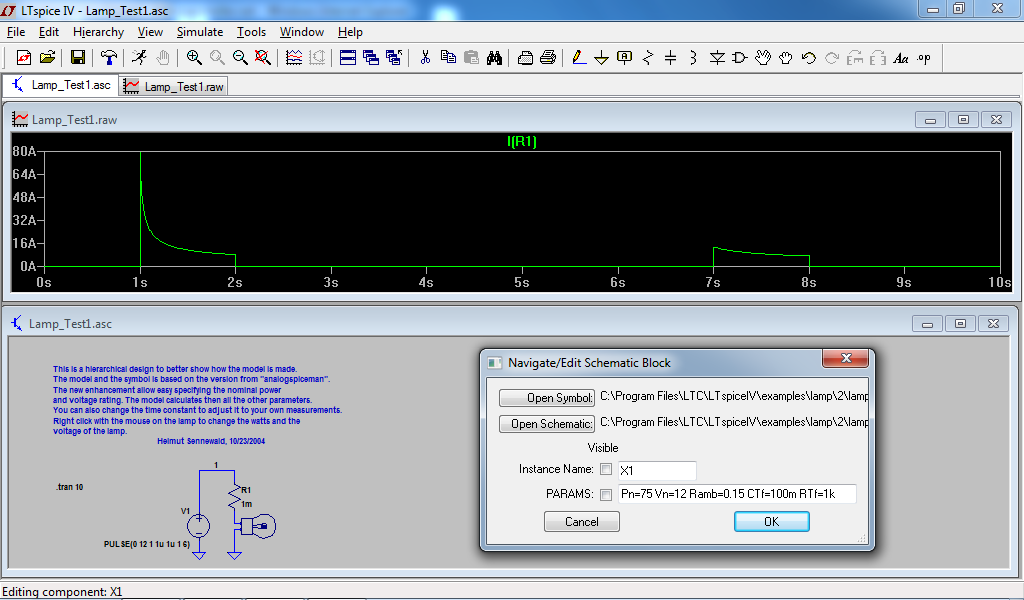This screenshot has width=1024, height=600.
Task: Open the Help menu
Action: click(350, 32)
